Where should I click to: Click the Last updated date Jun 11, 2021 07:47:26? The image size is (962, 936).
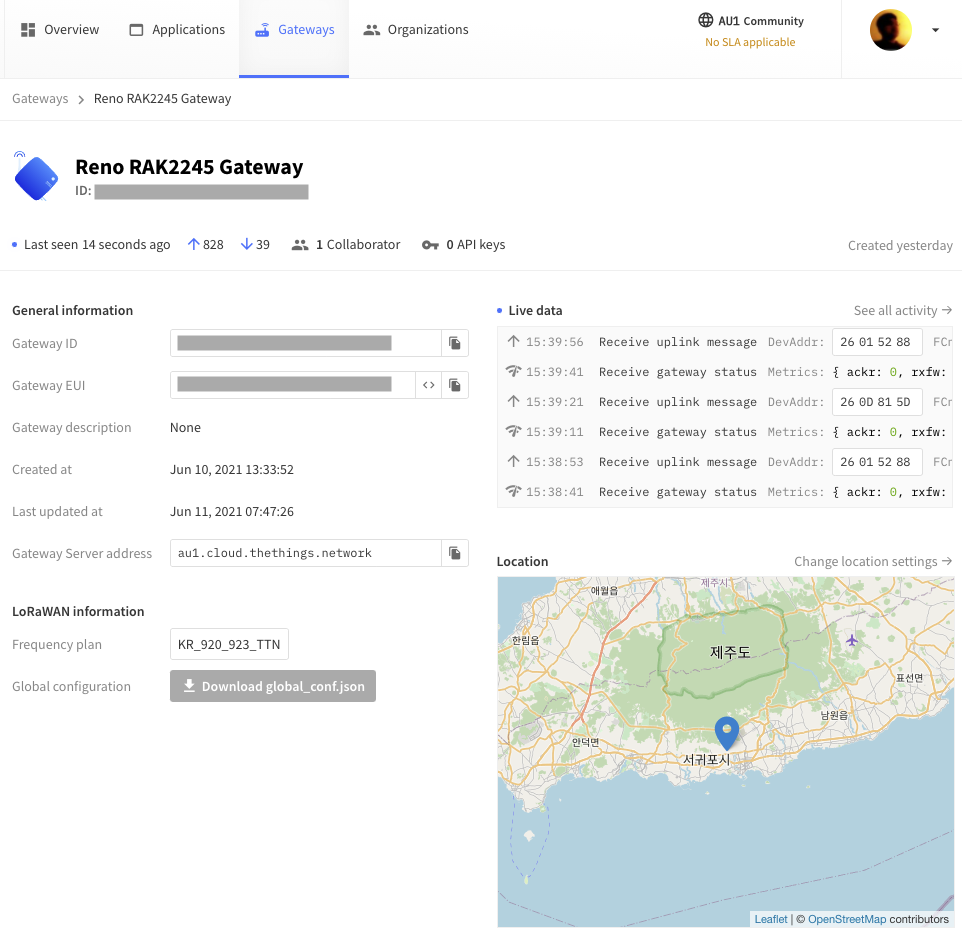232,512
